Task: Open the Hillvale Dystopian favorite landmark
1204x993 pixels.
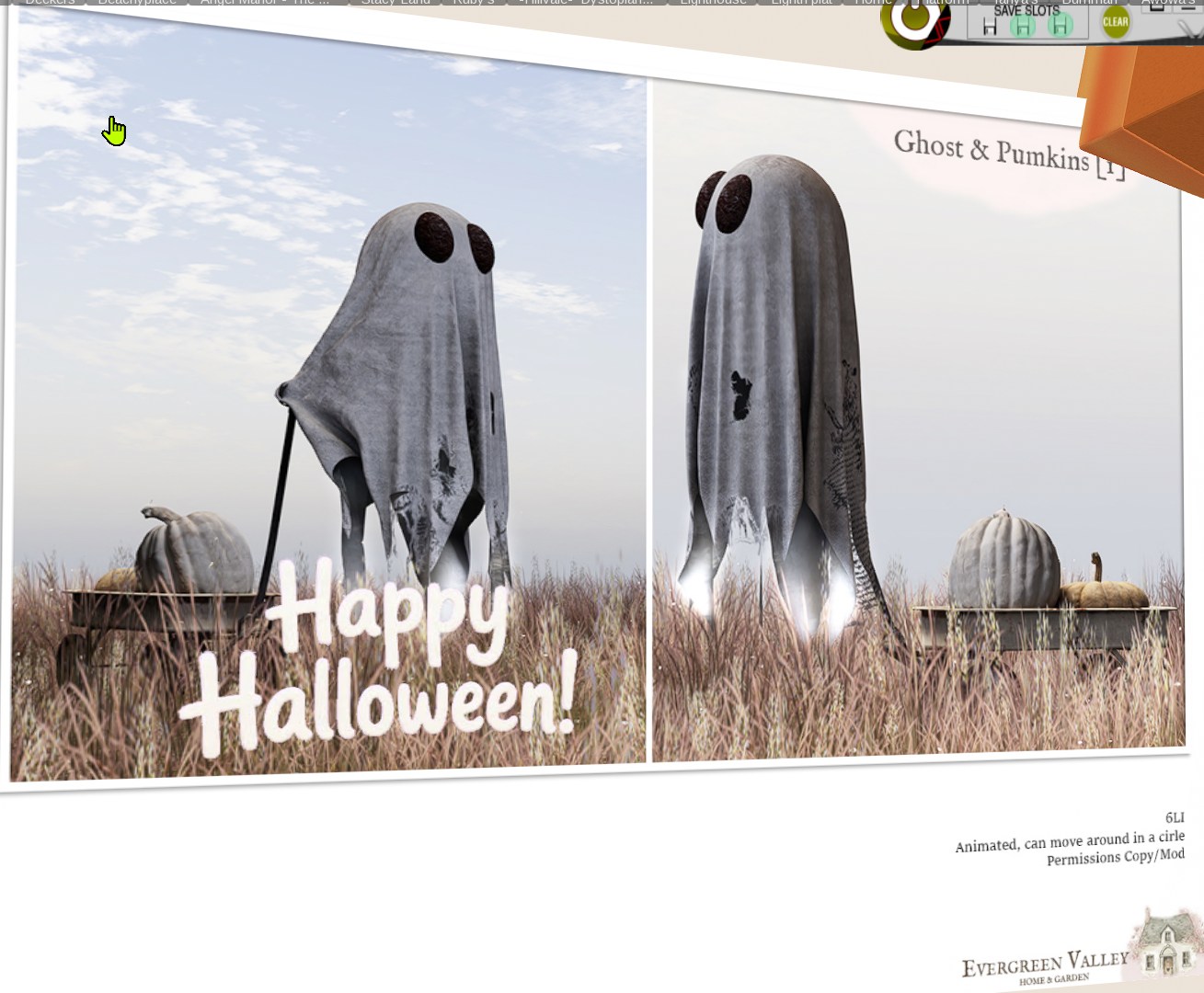Action: (x=586, y=3)
